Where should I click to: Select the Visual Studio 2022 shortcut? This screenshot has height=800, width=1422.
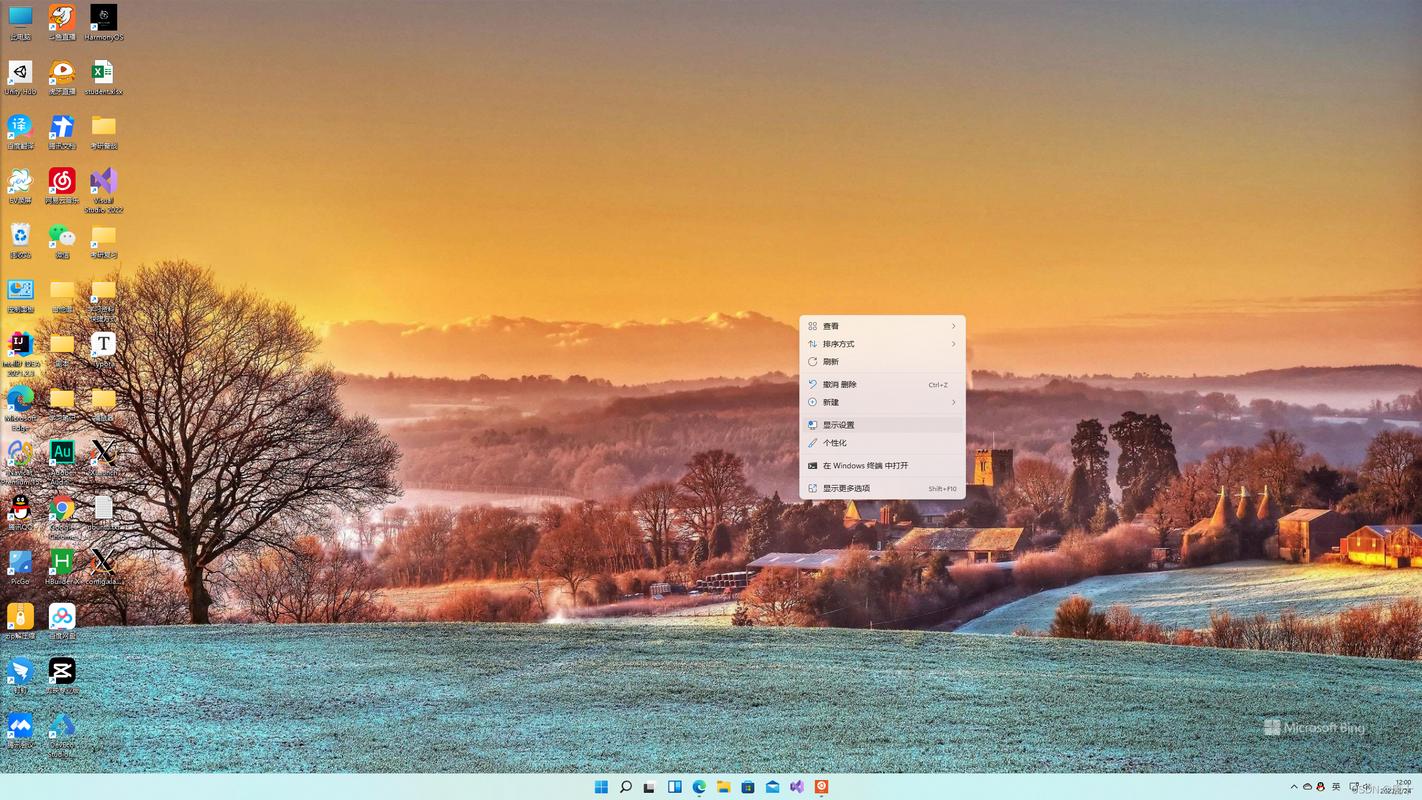coord(103,190)
